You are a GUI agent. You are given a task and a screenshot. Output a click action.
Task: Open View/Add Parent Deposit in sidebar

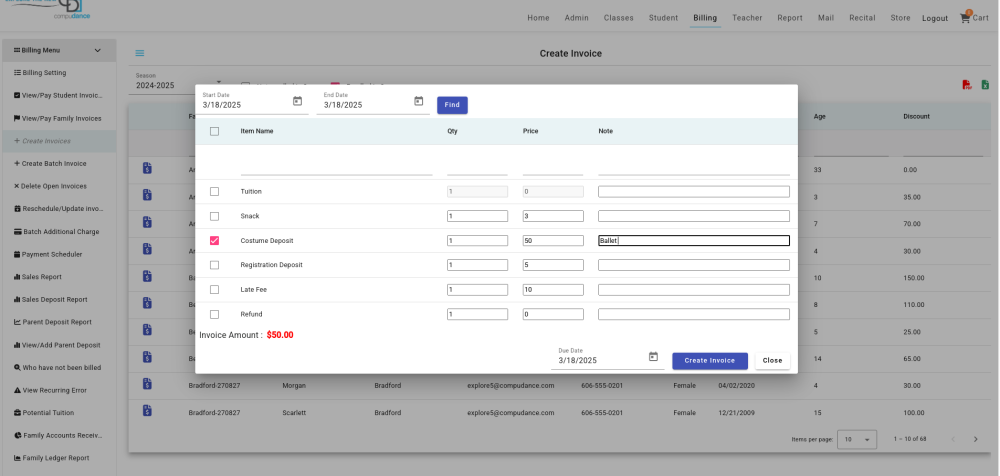click(59, 345)
